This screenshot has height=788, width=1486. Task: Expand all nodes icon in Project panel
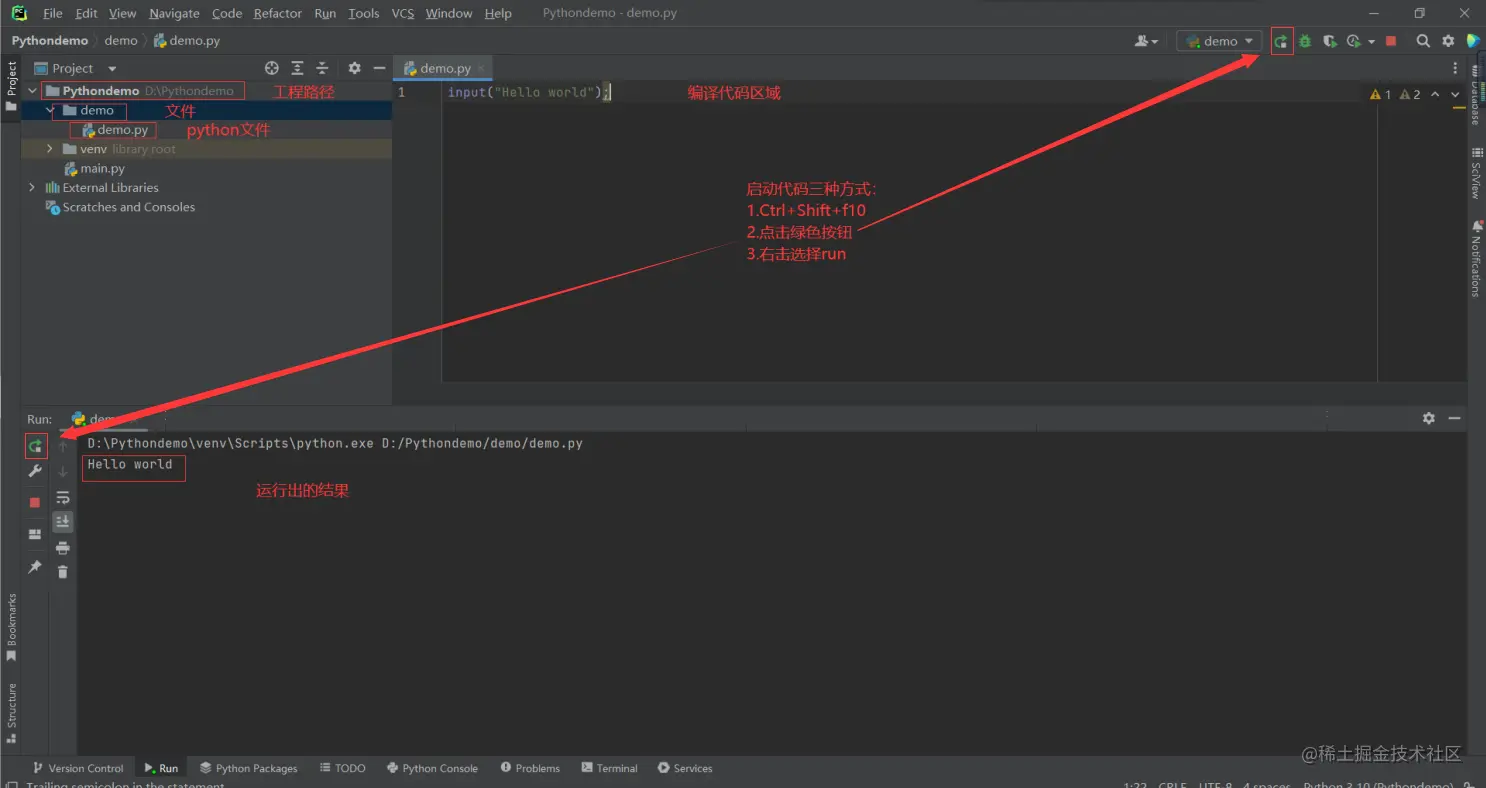point(297,68)
